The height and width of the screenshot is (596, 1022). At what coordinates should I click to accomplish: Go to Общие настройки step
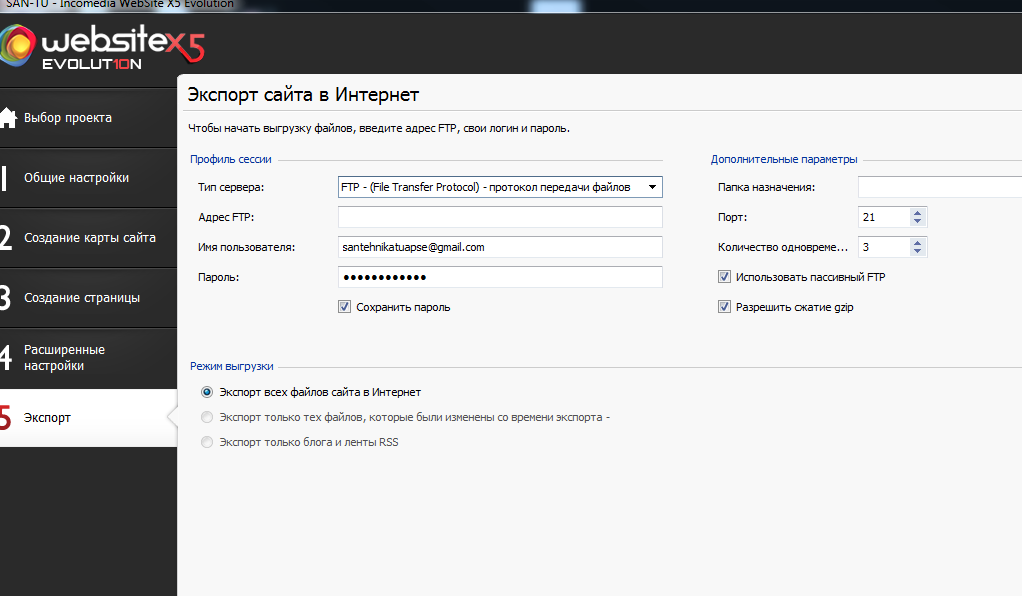(x=88, y=178)
